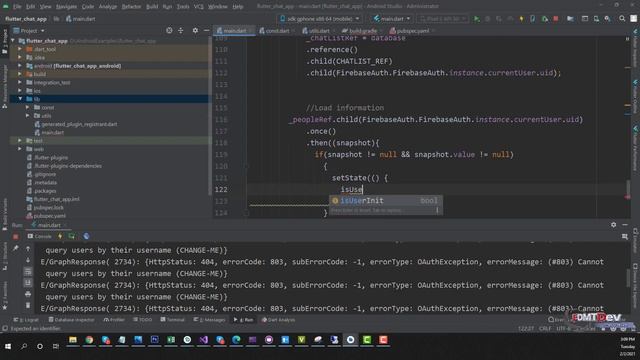Open the Search Everywhere magnifier icon
This screenshot has width=640, height=360.
[622, 19]
